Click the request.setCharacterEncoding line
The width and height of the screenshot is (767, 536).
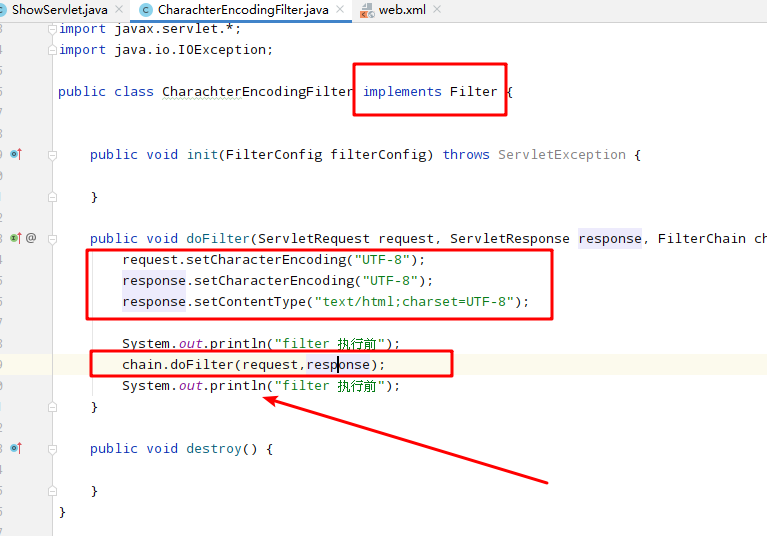point(273,260)
